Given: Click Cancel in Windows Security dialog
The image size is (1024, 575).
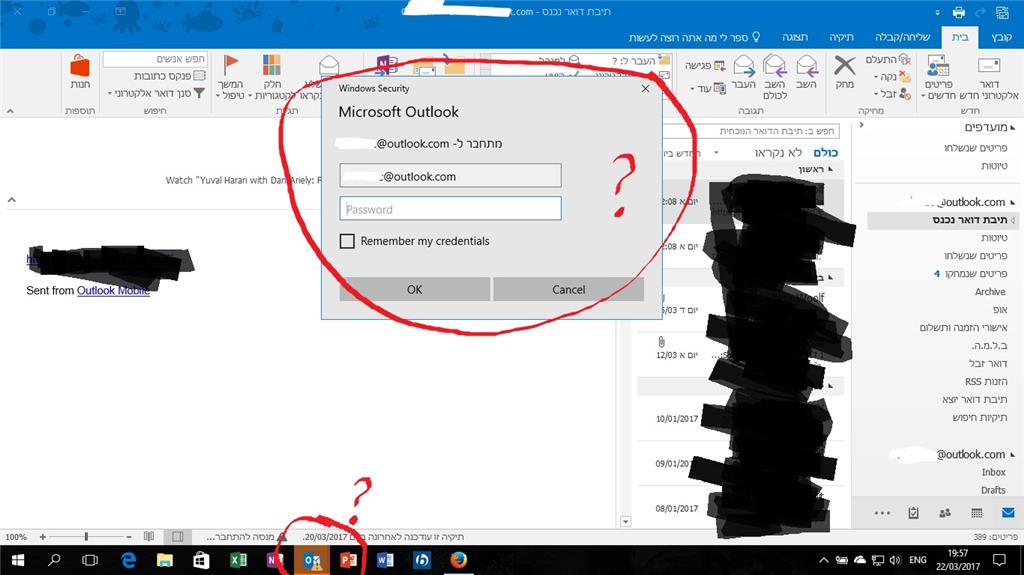Looking at the screenshot, I should [x=568, y=289].
